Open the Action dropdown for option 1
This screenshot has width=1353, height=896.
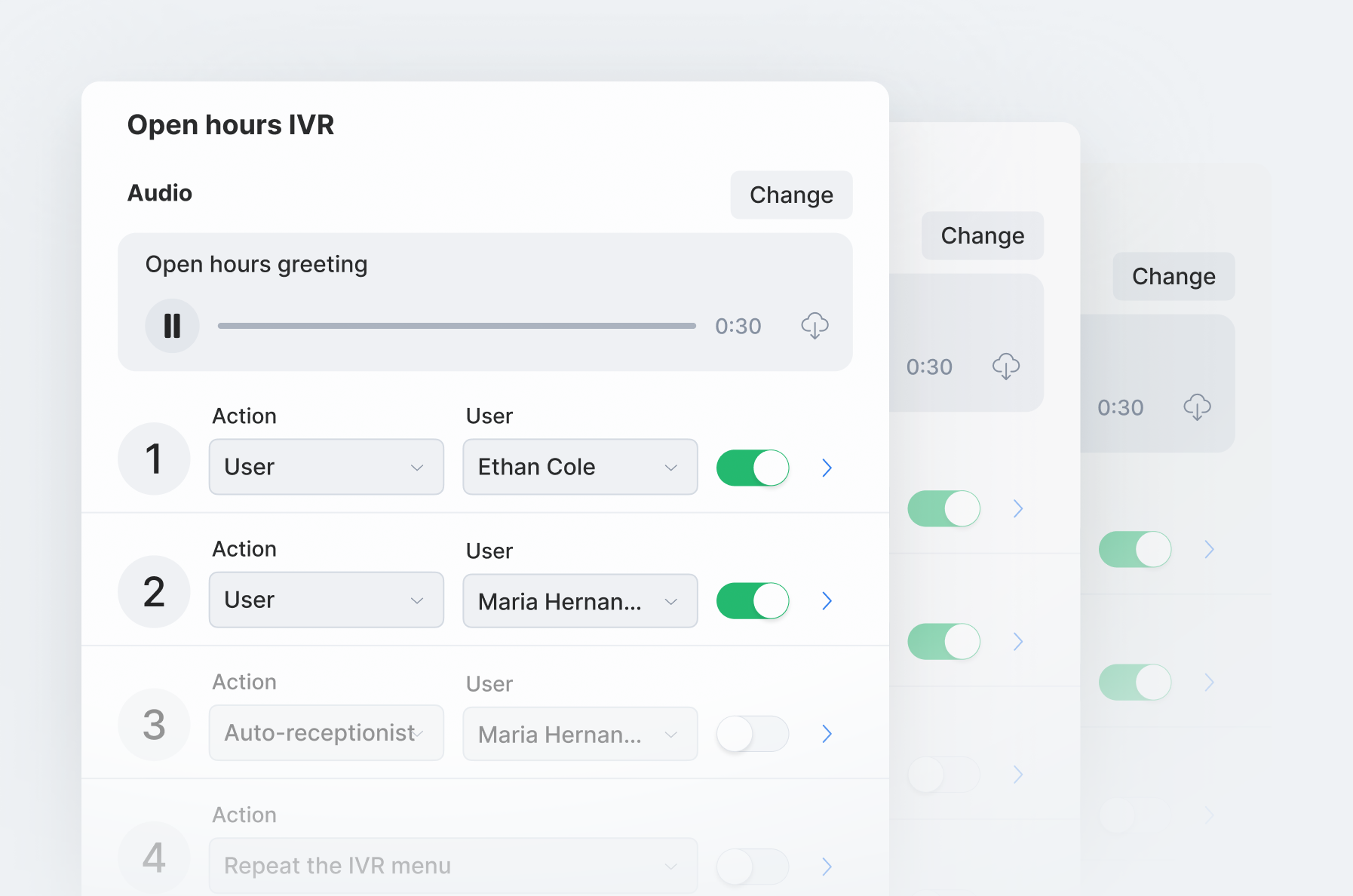[326, 468]
